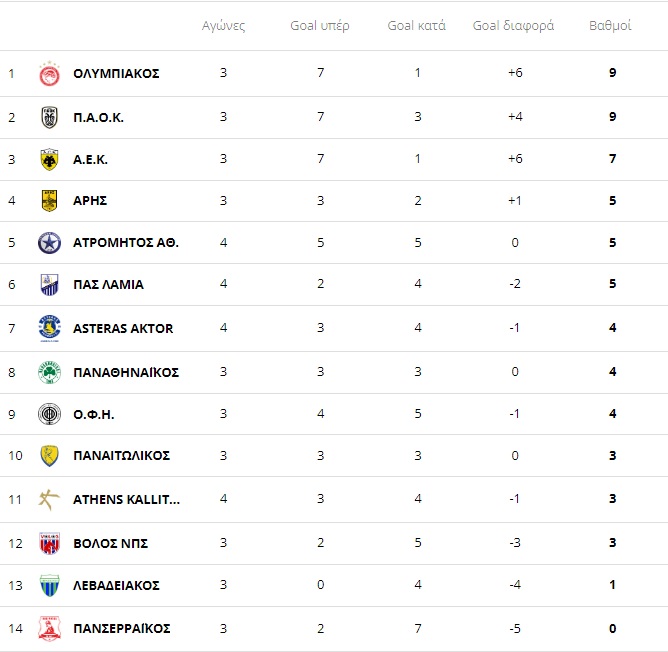Click the Athens Kallithea gold logo
Image resolution: width=668 pixels, height=652 pixels.
(49, 499)
